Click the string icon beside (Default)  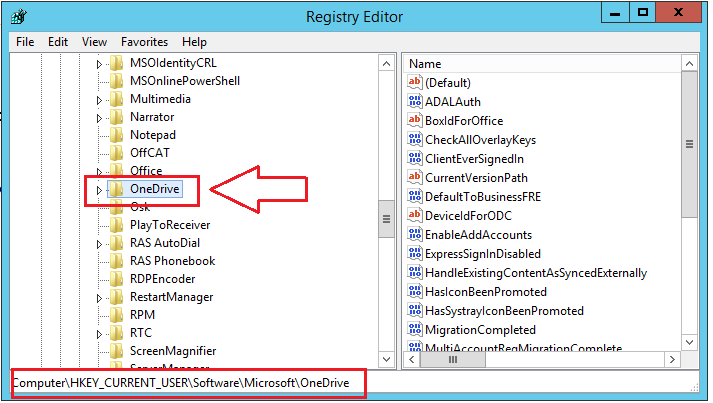(414, 82)
